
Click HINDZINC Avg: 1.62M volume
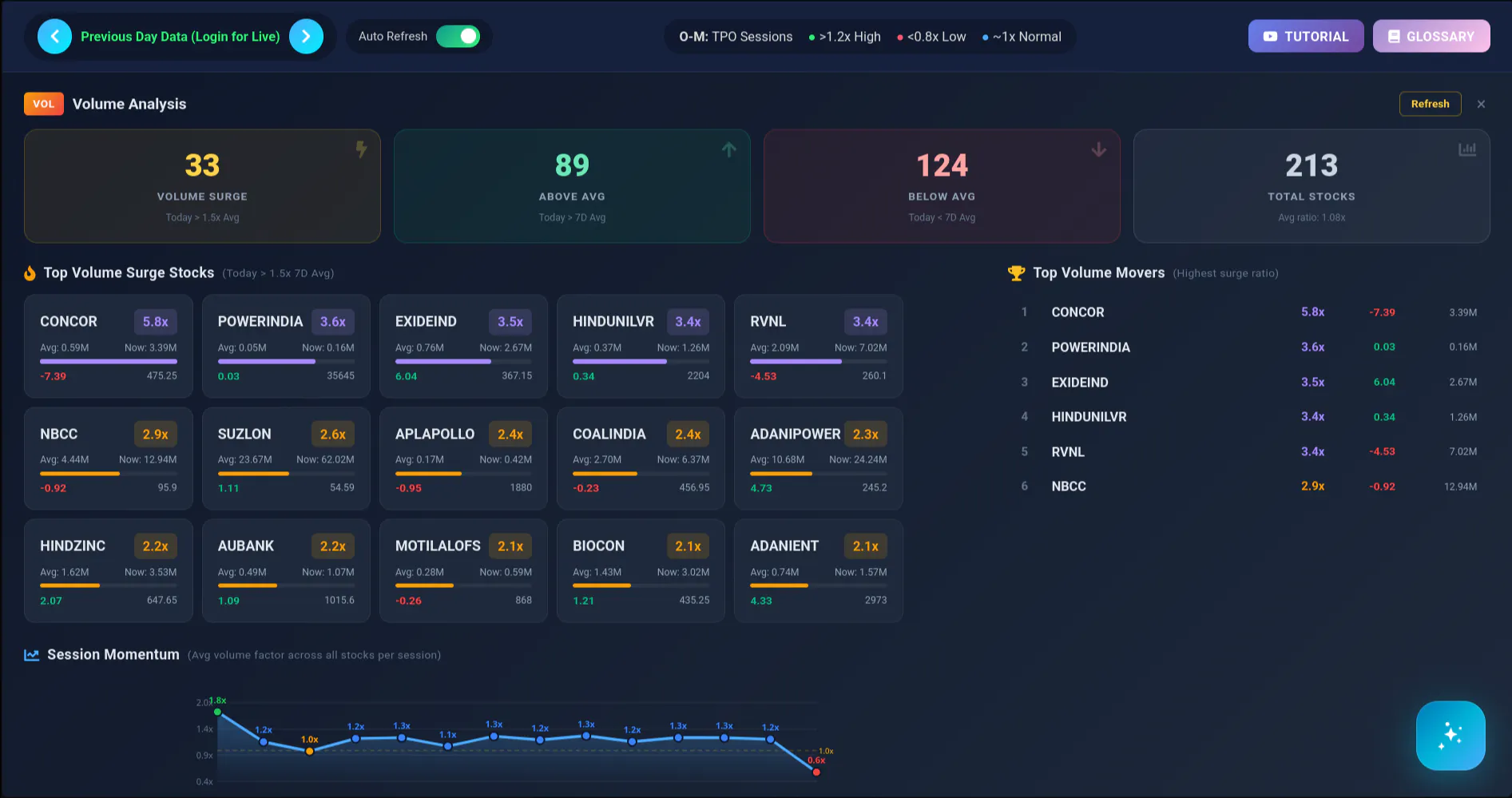click(x=65, y=572)
